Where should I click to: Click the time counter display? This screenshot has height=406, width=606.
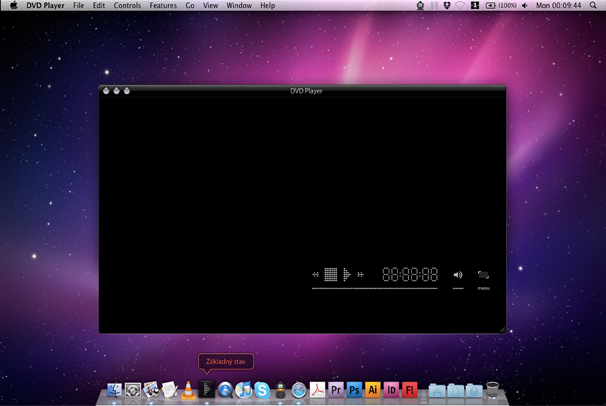pyautogui.click(x=410, y=275)
